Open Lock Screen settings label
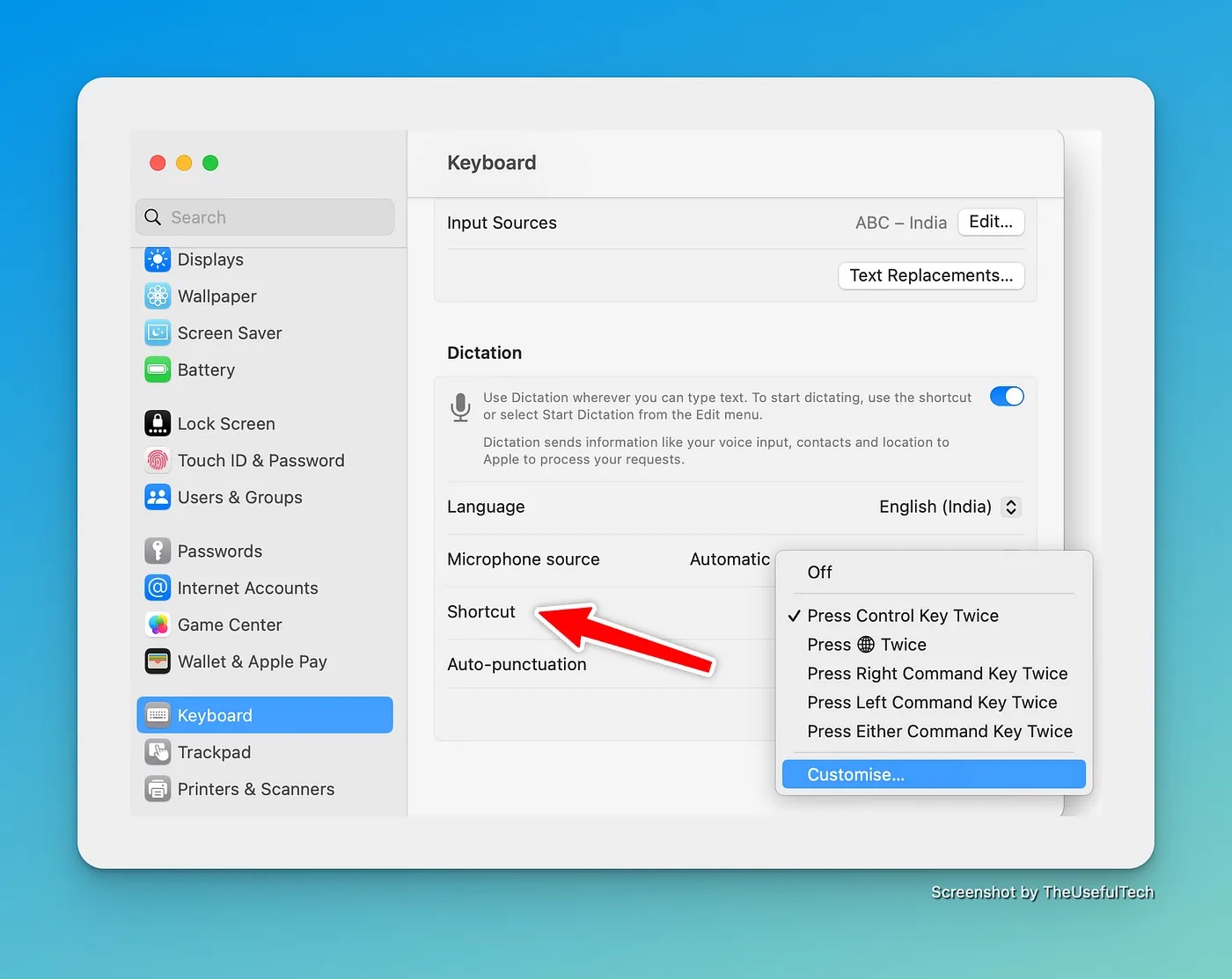Image resolution: width=1232 pixels, height=979 pixels. (x=226, y=424)
